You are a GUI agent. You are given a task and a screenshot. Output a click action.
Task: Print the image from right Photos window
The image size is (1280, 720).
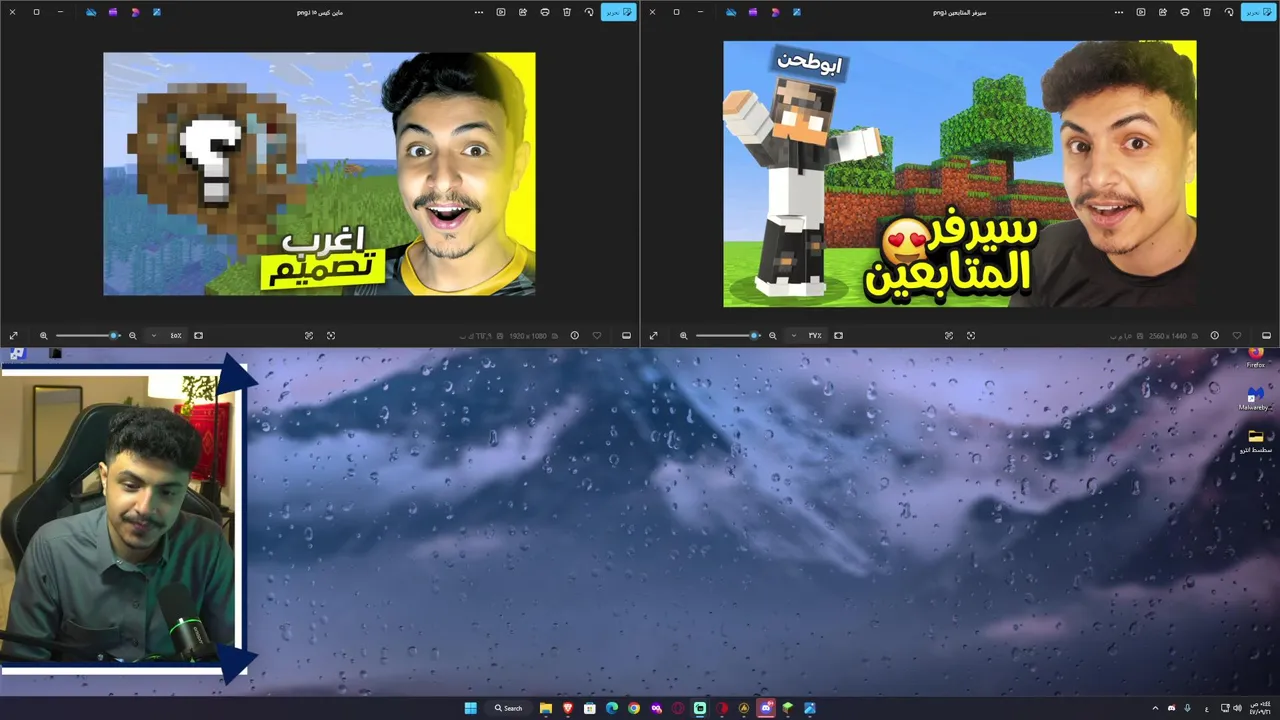coord(1185,12)
